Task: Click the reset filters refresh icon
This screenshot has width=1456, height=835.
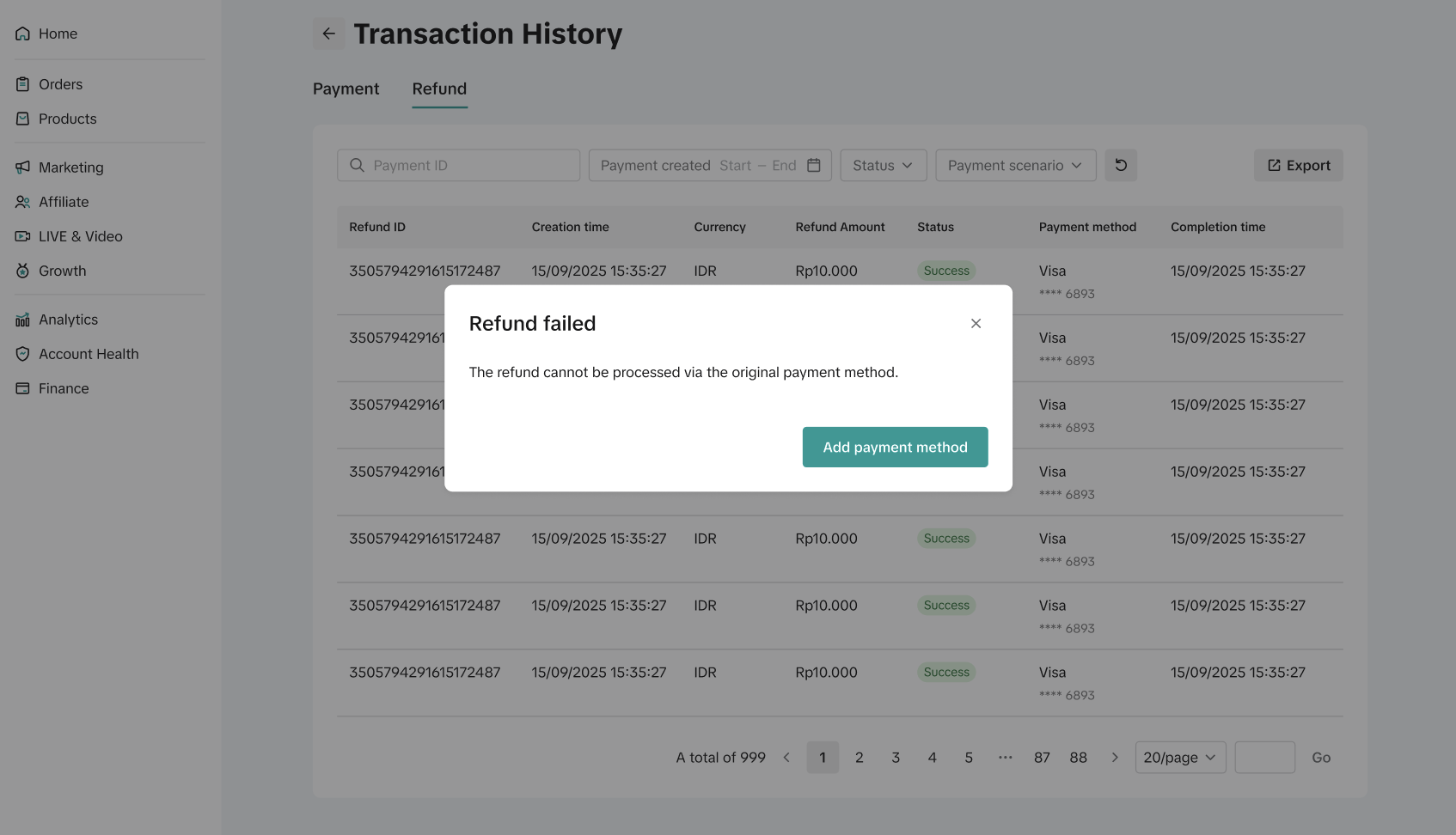Action: click(x=1121, y=165)
